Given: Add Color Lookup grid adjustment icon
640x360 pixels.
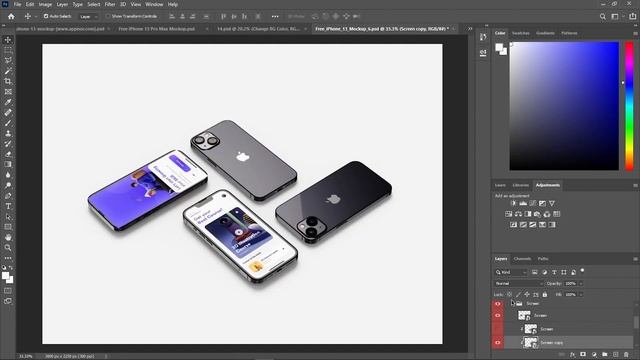Looking at the screenshot, I should 557,214.
